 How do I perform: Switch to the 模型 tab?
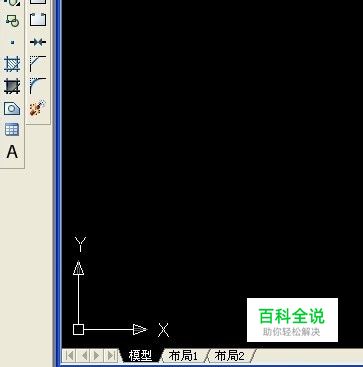(140, 356)
